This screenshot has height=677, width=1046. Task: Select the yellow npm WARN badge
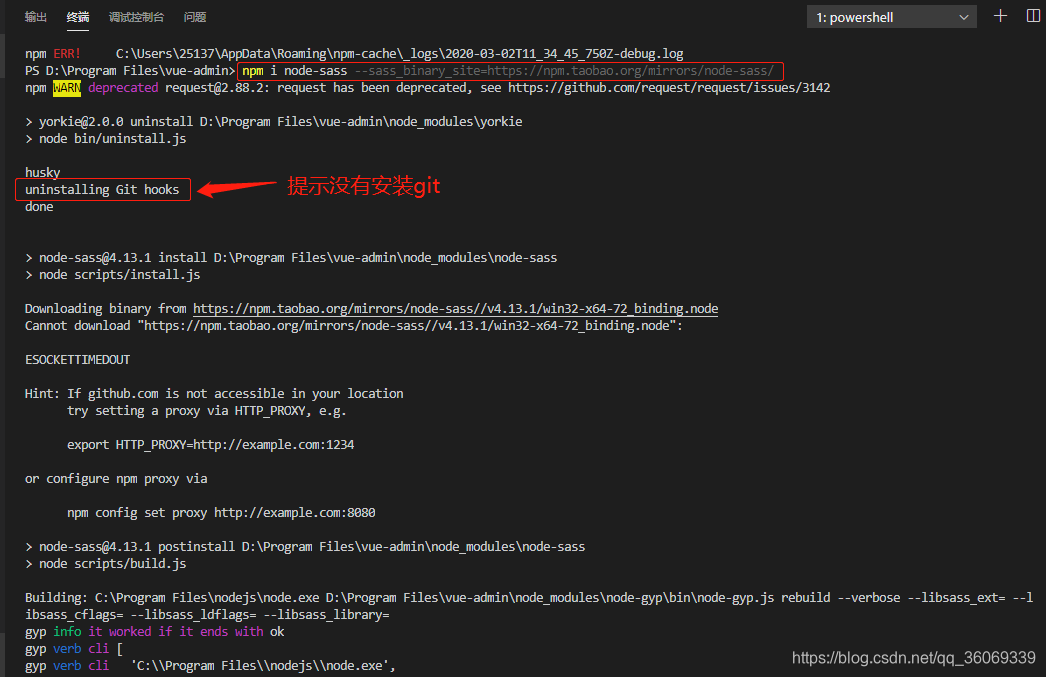(x=67, y=87)
